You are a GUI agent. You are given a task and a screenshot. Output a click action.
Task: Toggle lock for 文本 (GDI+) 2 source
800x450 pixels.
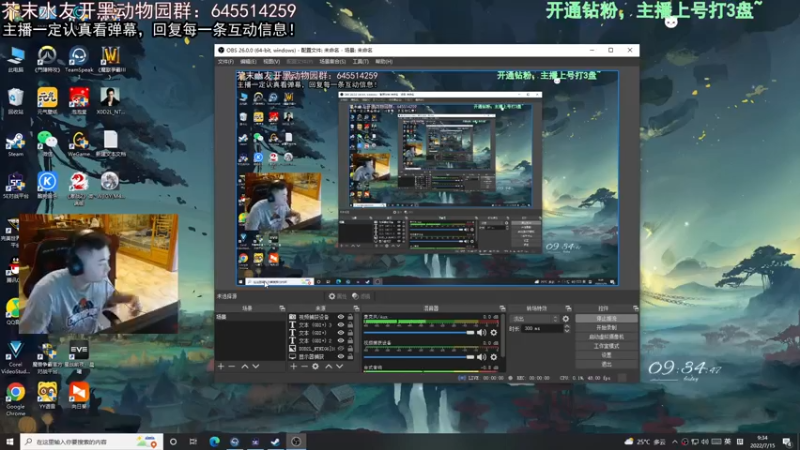(x=350, y=341)
